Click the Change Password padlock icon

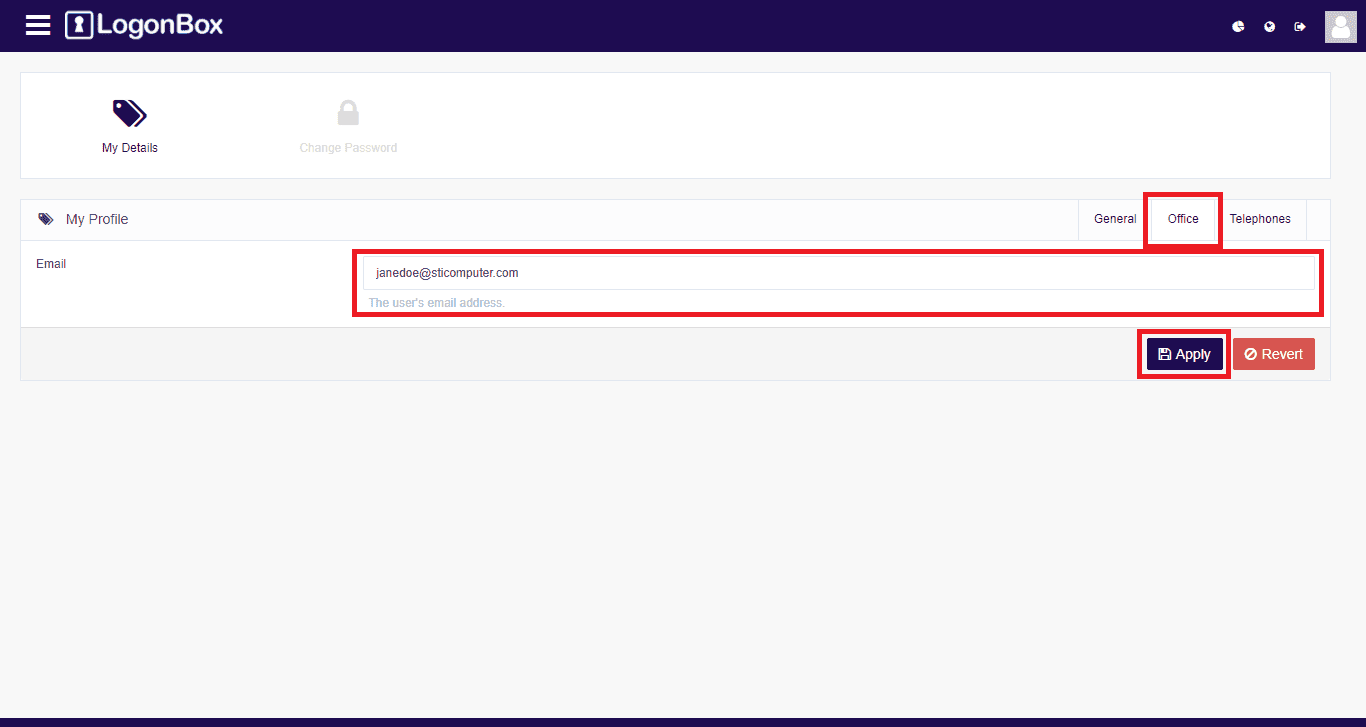(348, 113)
